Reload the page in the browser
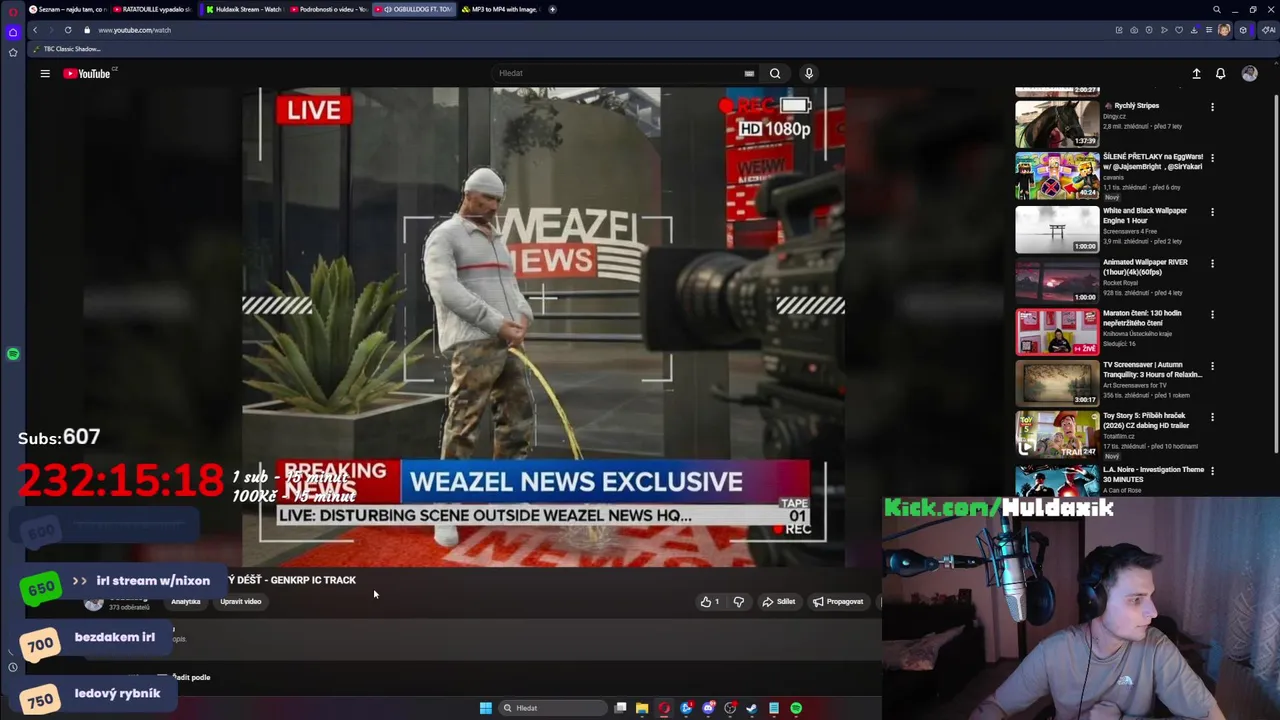The width and height of the screenshot is (1280, 720). (68, 30)
